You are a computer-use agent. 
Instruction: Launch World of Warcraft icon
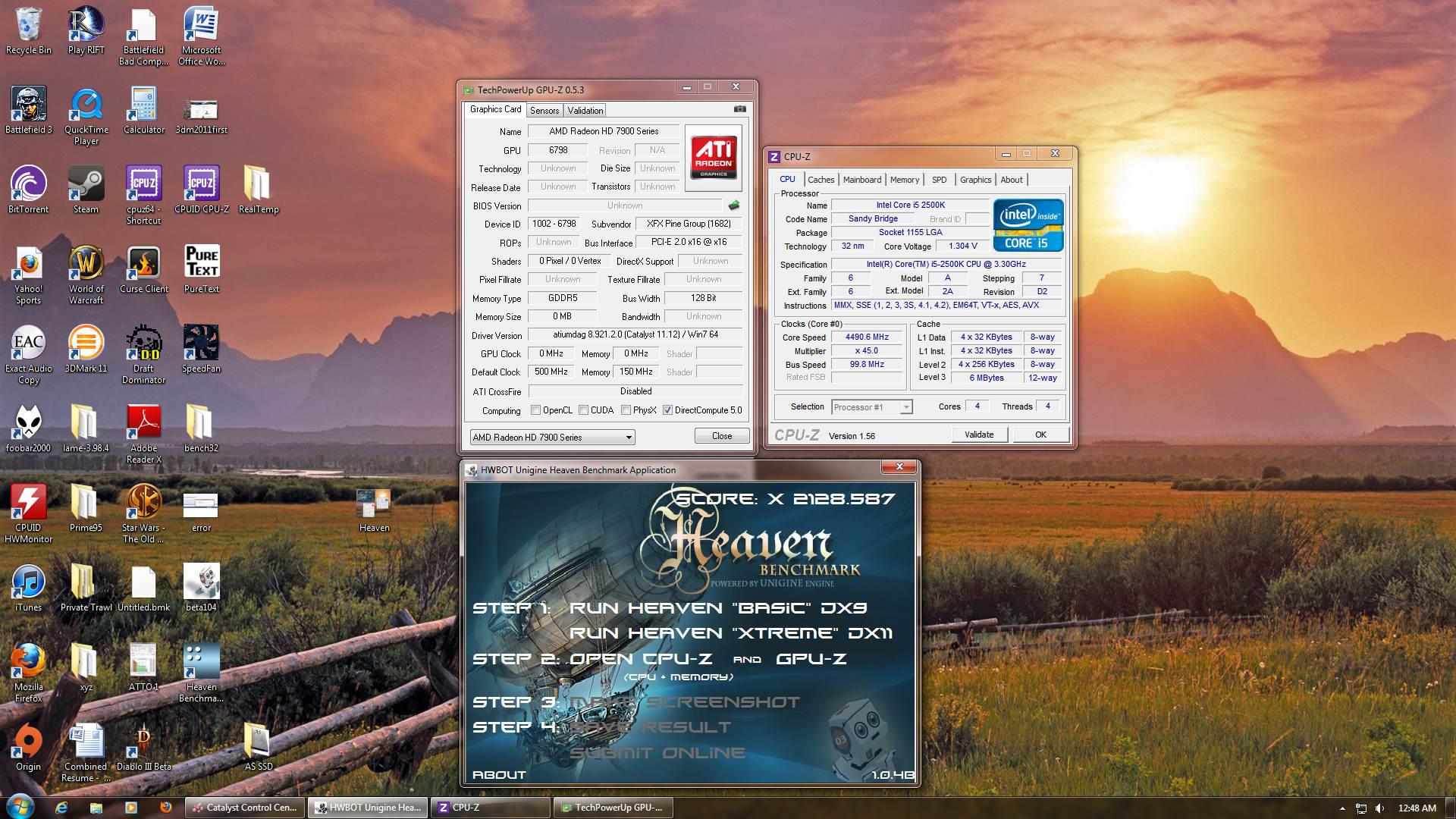[x=86, y=275]
